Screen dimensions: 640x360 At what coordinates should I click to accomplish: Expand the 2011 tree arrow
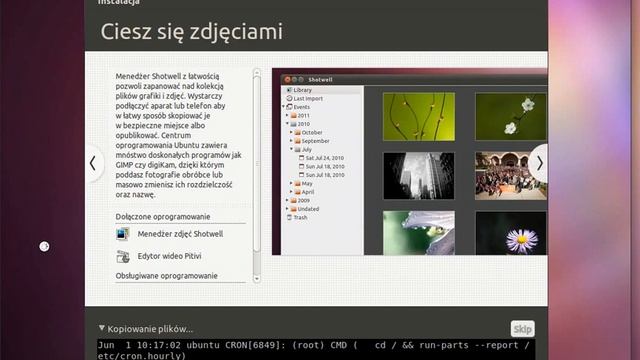click(x=287, y=116)
